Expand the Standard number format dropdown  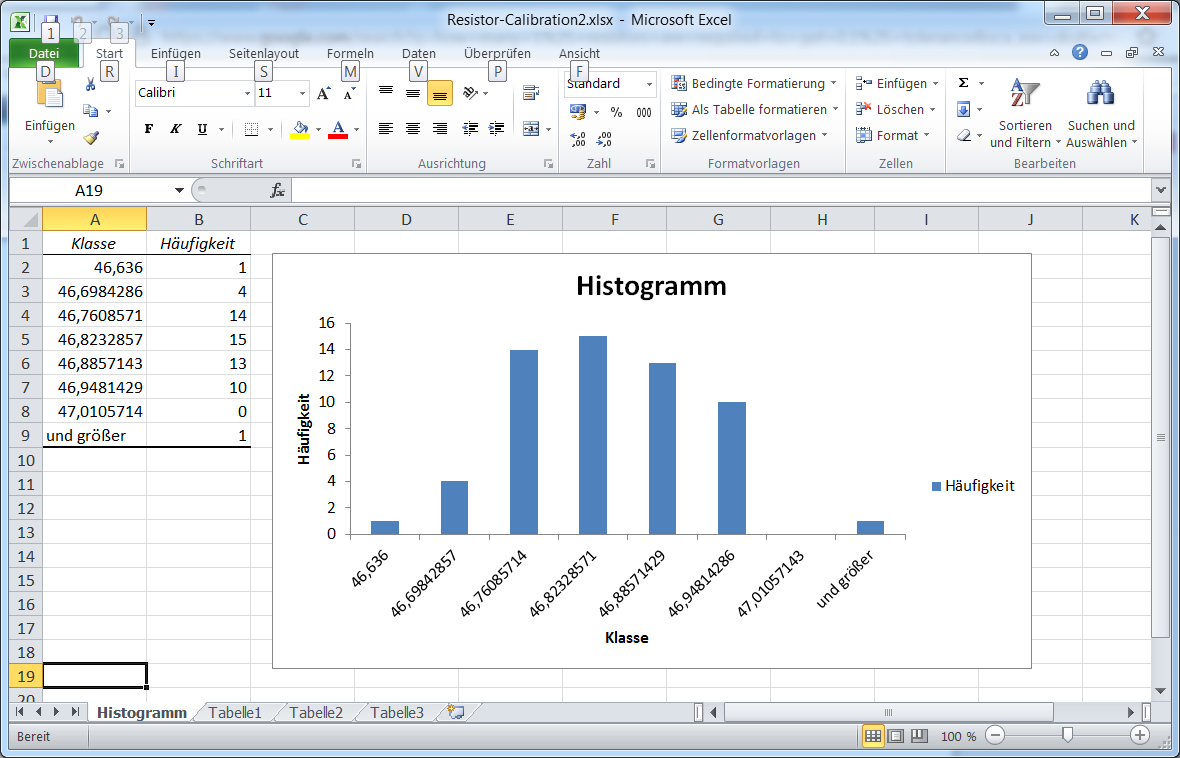tap(649, 85)
